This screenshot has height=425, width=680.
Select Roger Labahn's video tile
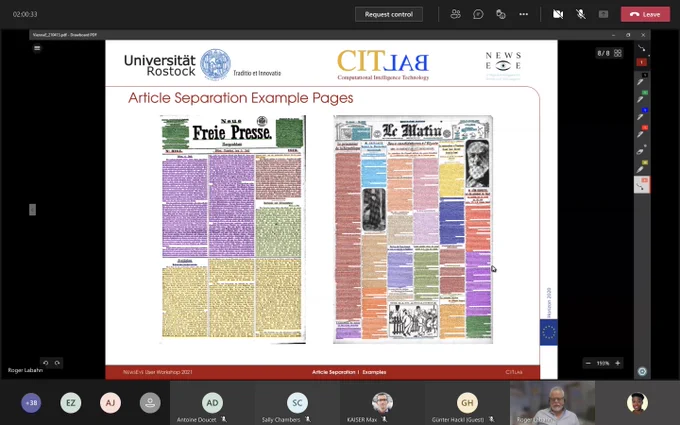(552, 403)
